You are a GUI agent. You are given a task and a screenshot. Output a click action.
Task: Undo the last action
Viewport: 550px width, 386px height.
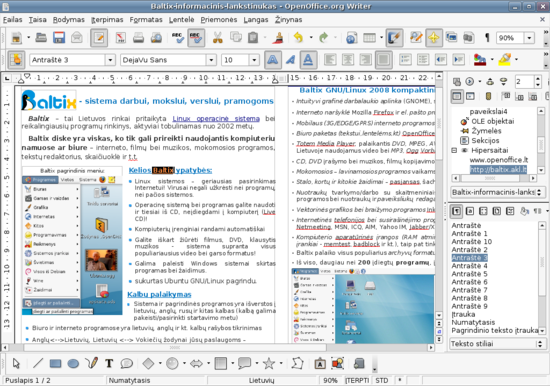point(298,38)
